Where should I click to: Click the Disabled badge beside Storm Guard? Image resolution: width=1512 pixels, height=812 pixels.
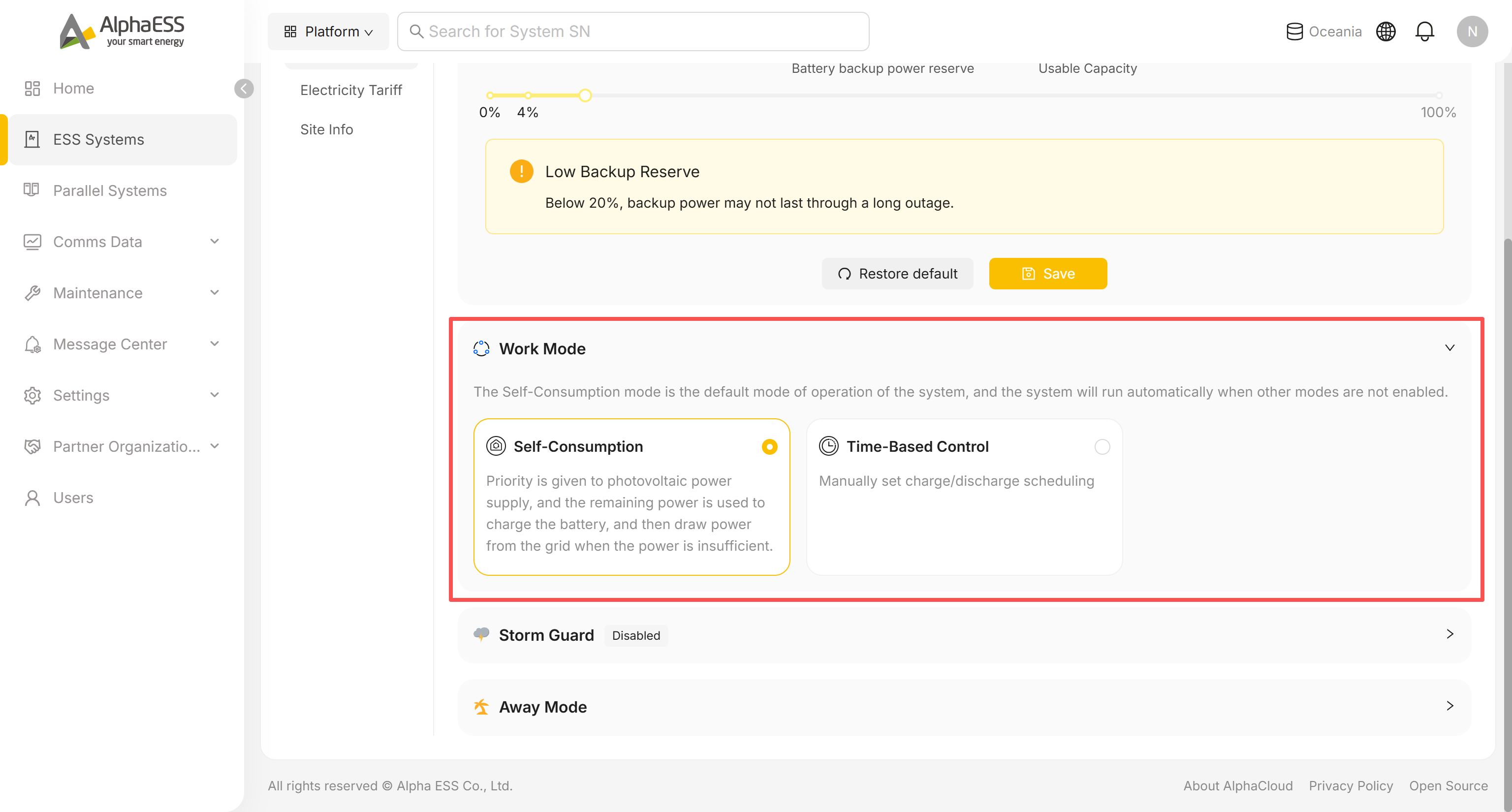click(x=636, y=635)
